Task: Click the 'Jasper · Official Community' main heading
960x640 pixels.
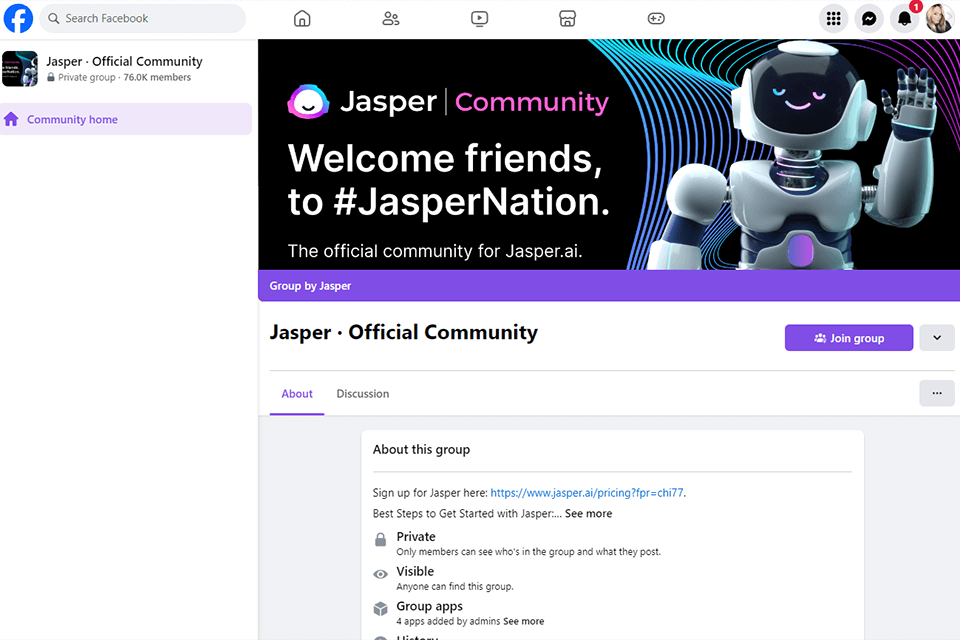Action: [x=403, y=333]
